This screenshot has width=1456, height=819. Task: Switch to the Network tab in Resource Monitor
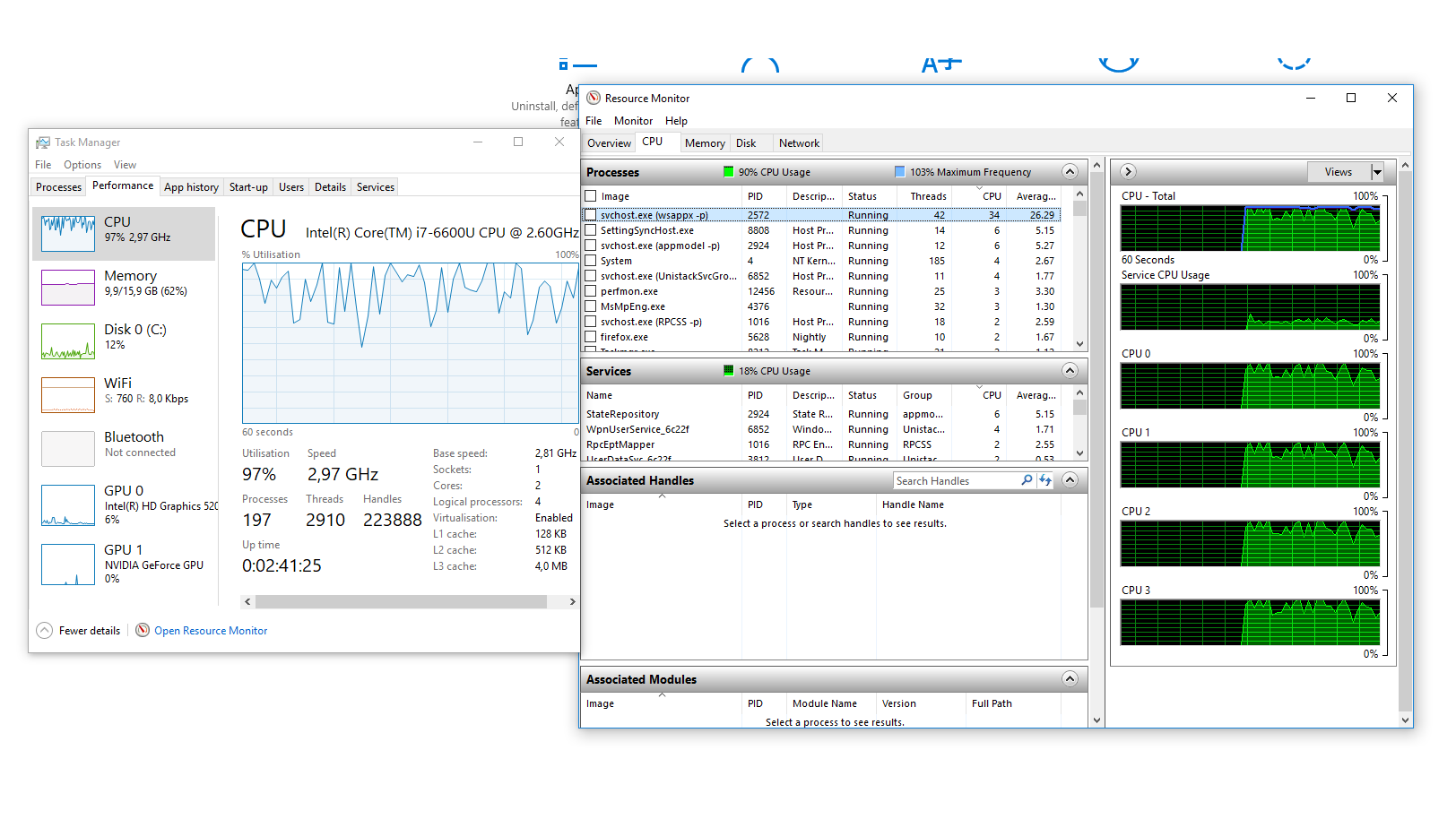(x=799, y=143)
